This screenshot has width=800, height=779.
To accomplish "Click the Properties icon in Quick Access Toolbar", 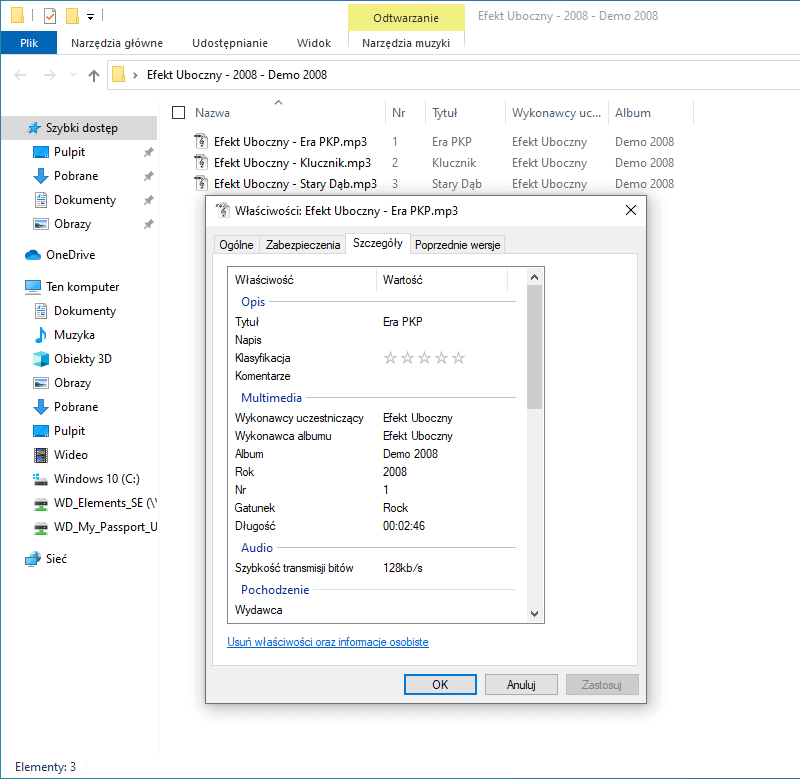I will click(x=49, y=17).
